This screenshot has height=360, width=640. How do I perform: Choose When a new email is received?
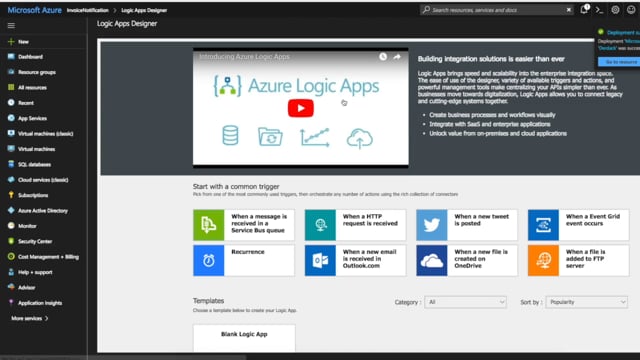click(356, 260)
